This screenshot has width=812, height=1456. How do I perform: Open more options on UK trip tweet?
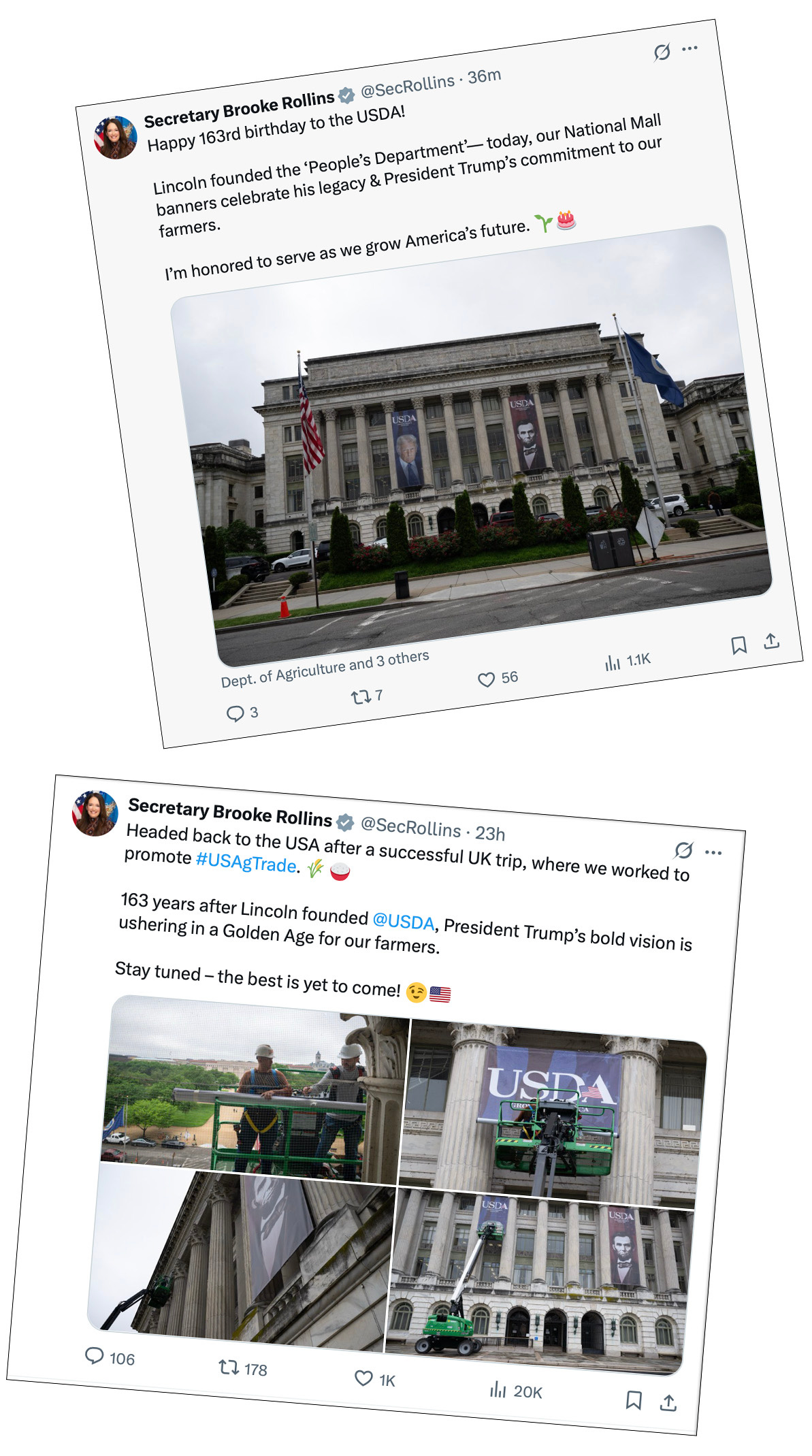tap(713, 852)
